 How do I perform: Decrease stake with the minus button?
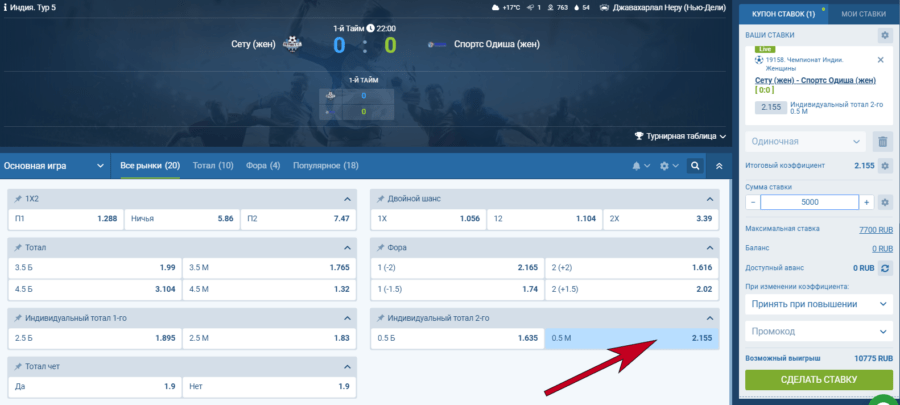(752, 202)
